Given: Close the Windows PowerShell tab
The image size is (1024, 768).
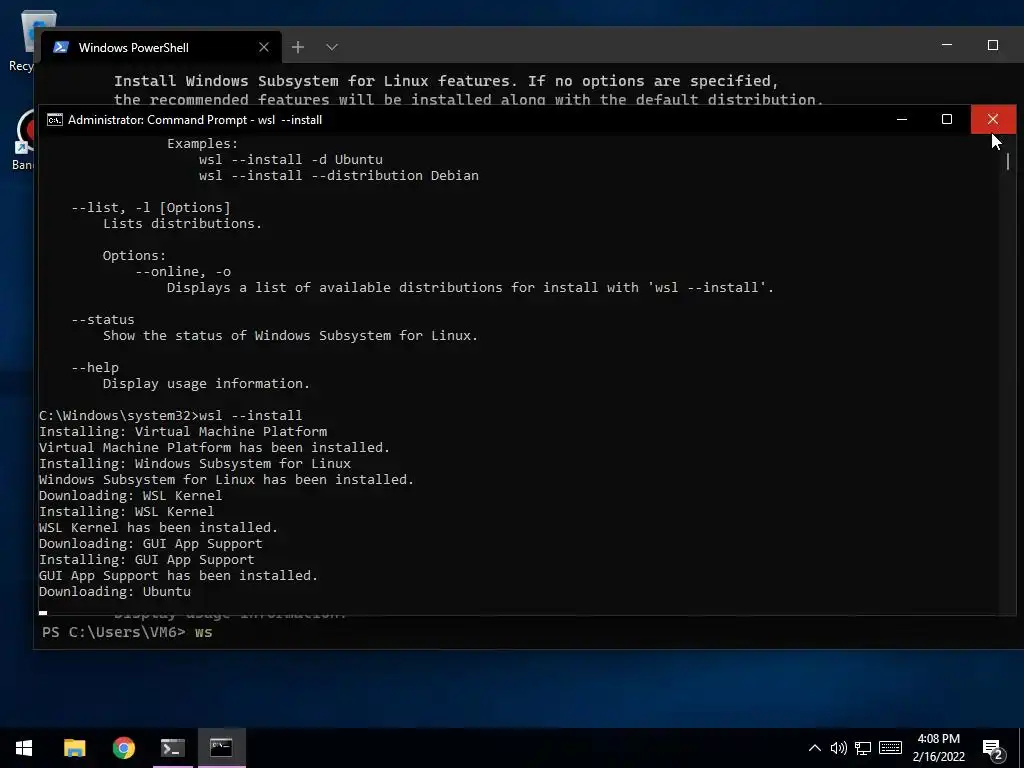Looking at the screenshot, I should click(264, 47).
